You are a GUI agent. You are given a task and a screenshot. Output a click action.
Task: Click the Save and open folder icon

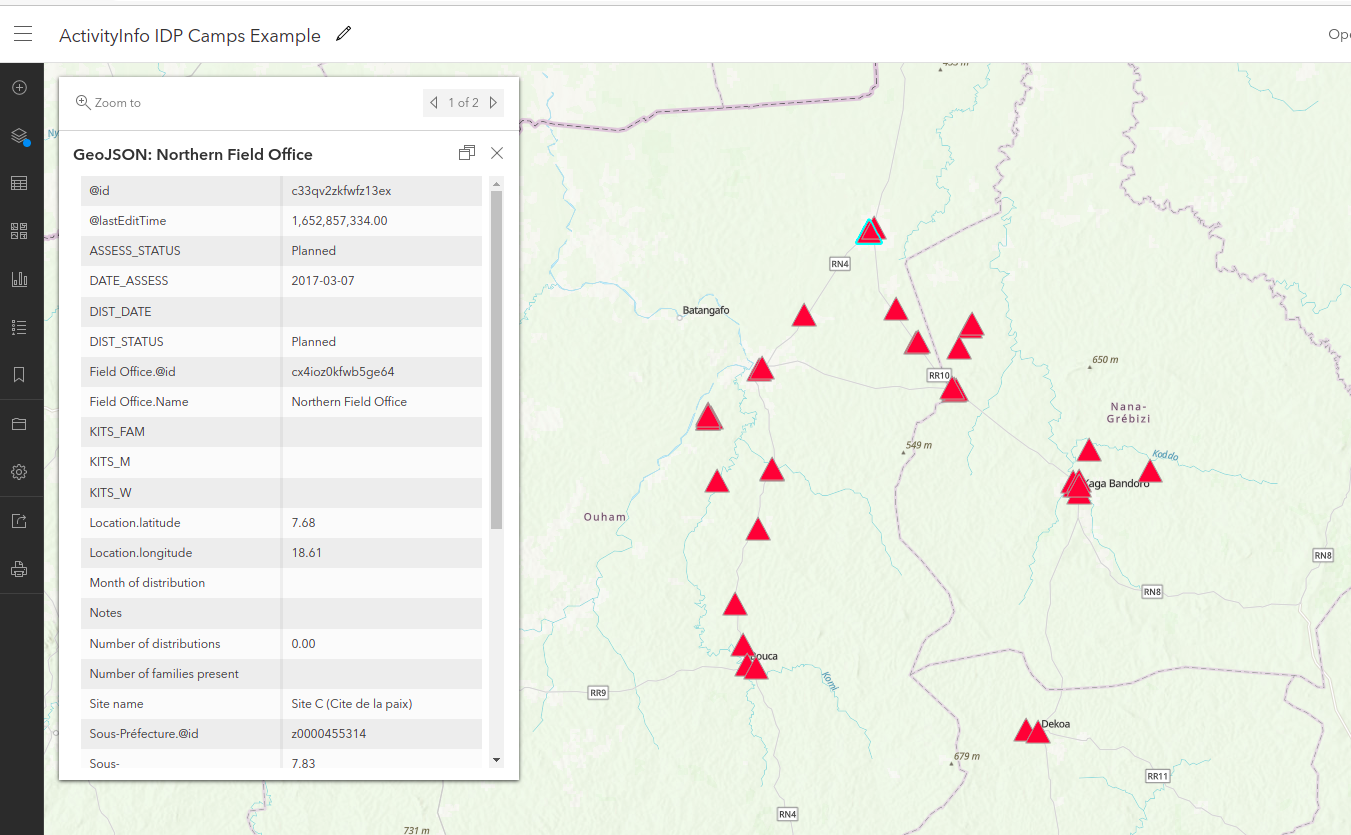coord(19,424)
